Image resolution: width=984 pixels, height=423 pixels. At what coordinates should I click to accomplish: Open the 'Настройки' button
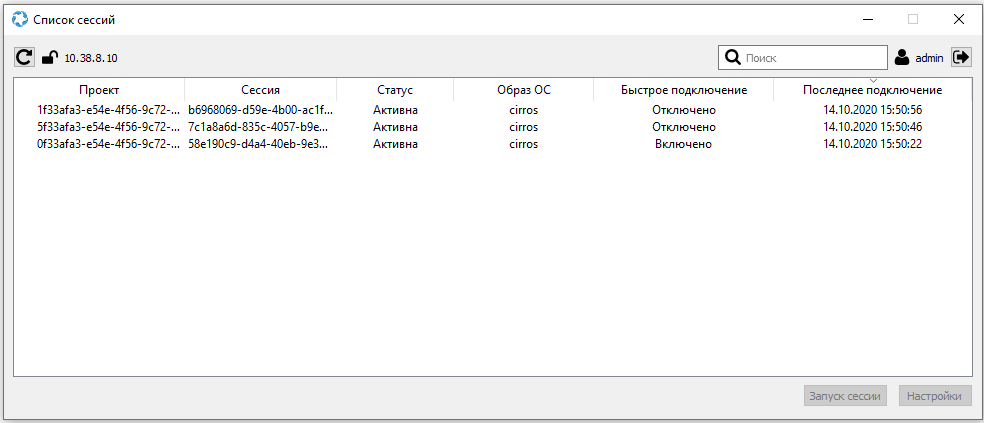935,396
